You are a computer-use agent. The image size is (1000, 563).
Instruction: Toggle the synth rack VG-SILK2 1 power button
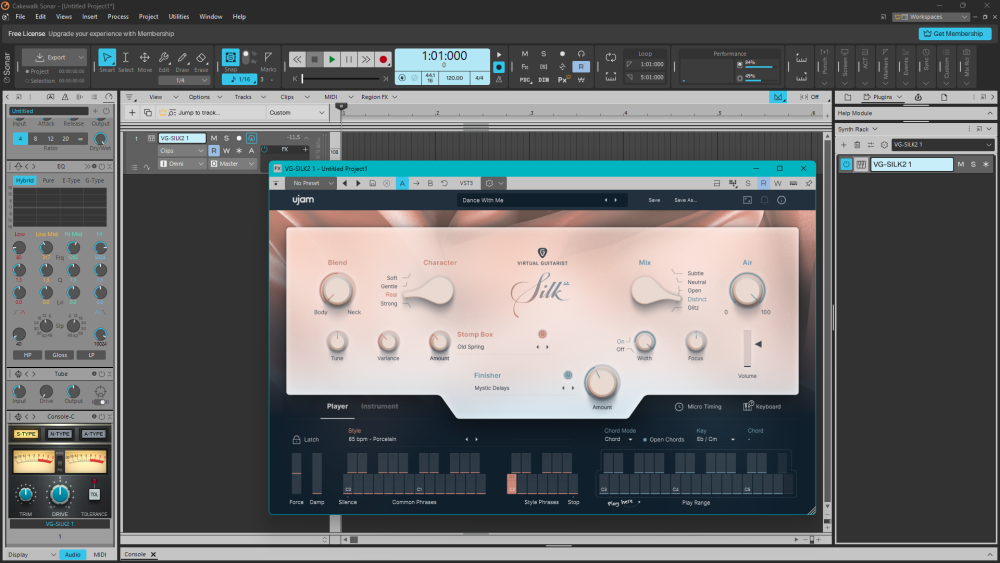pyautogui.click(x=846, y=165)
